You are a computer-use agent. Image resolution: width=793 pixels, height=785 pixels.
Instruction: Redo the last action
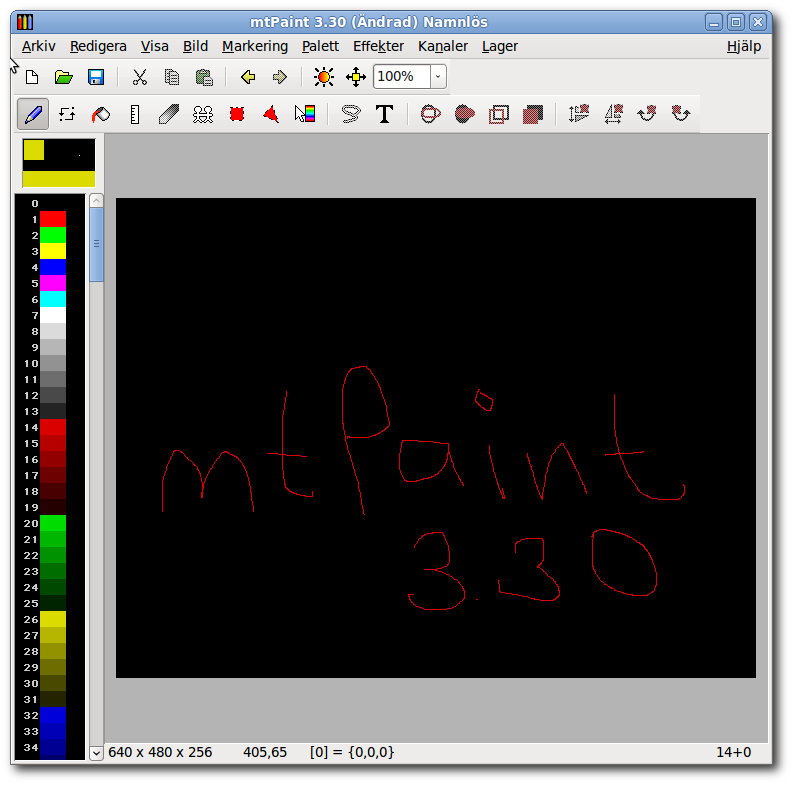click(x=280, y=77)
